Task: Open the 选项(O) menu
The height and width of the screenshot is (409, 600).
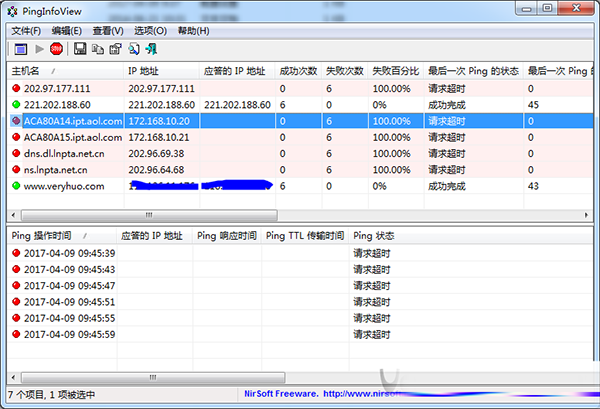Action: click(150, 30)
